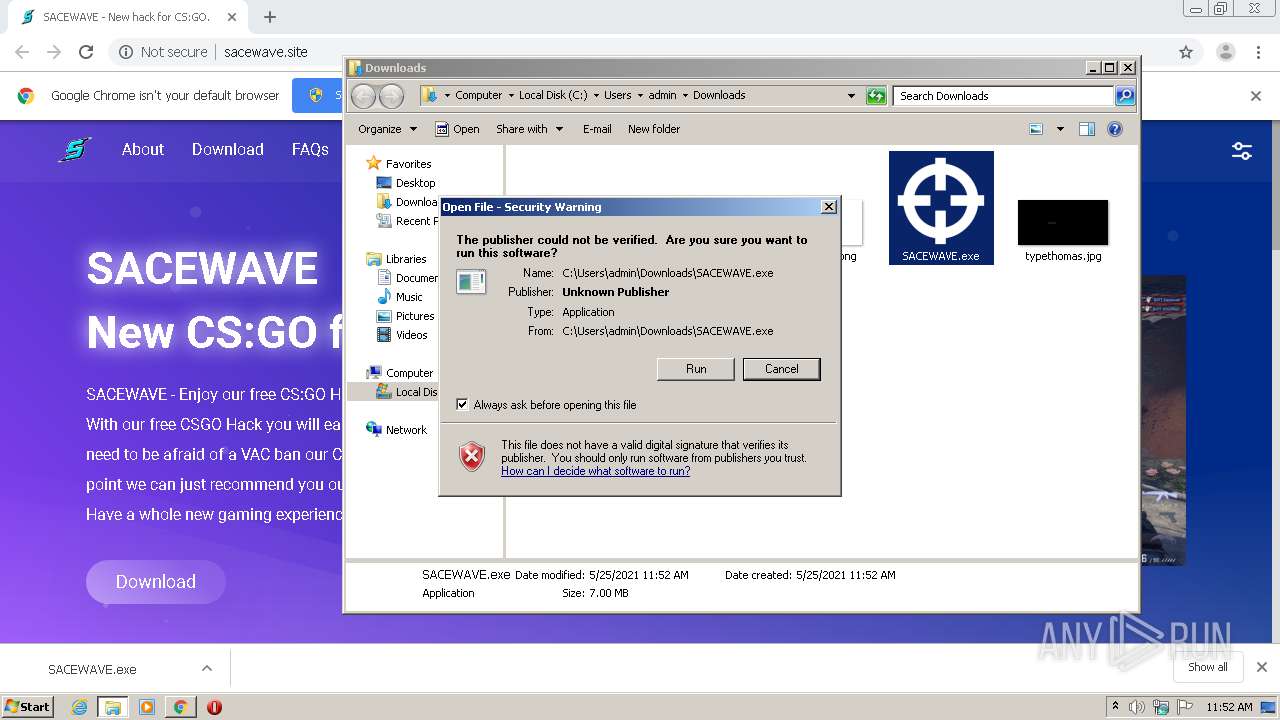Open the Share with dropdown
This screenshot has height=720, width=1280.
(530, 129)
